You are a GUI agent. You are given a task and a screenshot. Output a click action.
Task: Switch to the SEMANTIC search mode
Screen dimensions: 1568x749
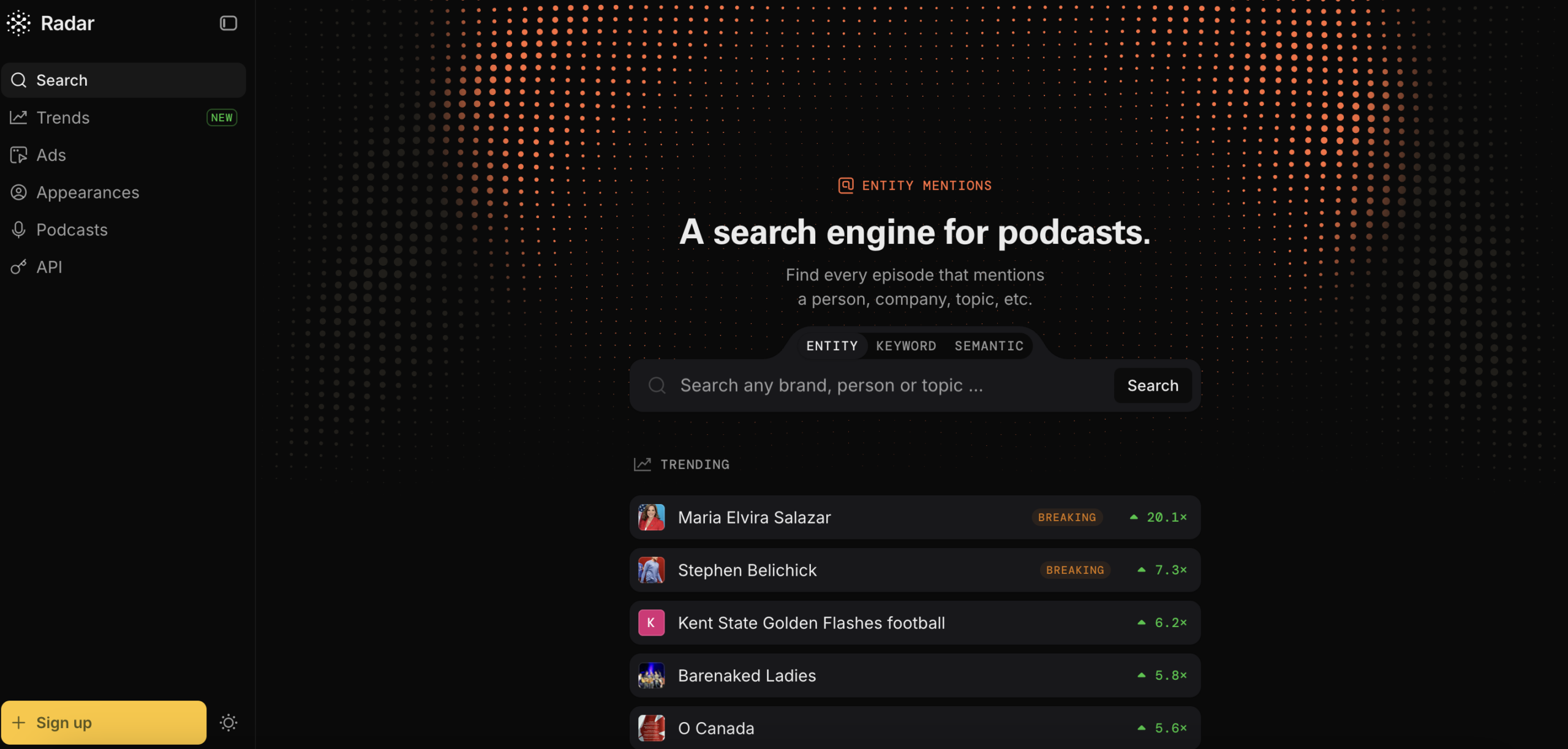click(989, 346)
